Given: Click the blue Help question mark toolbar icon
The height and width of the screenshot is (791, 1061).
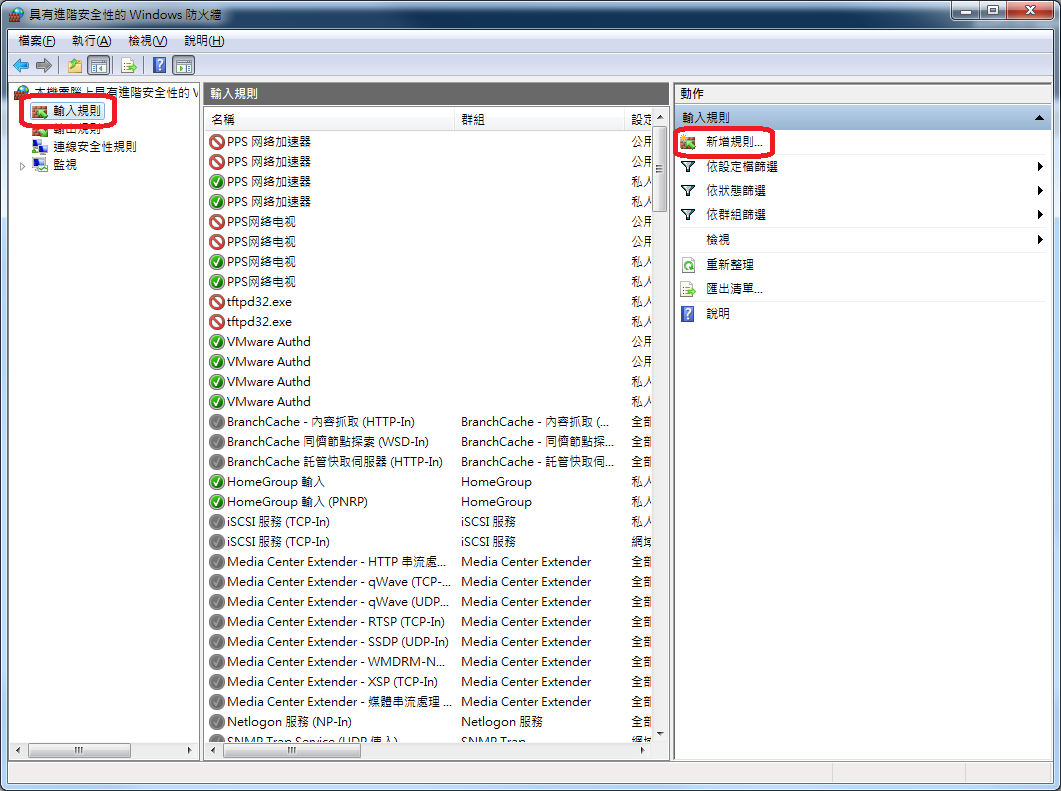Looking at the screenshot, I should [x=159, y=66].
